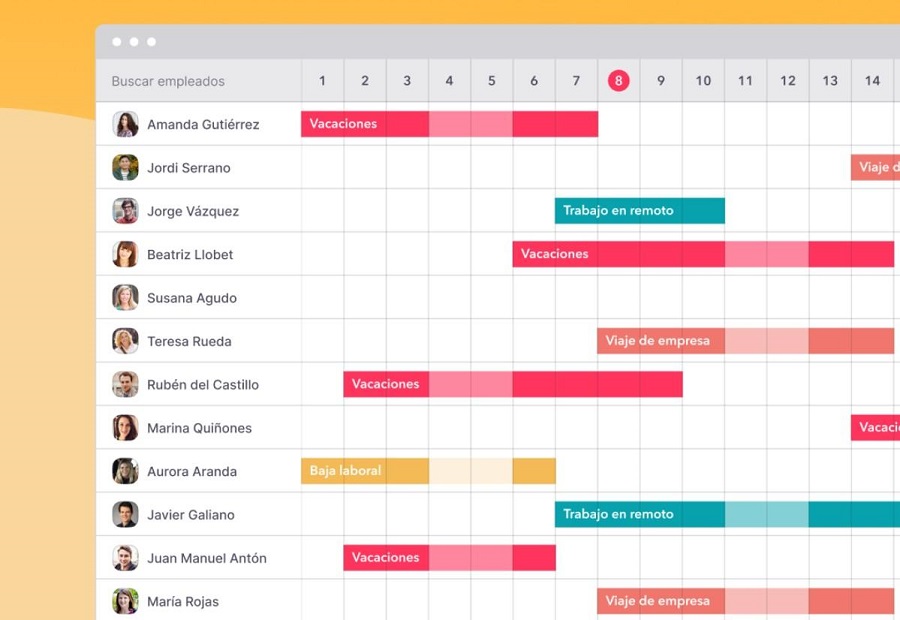Viewport: 900px width, 620px height.
Task: Select highlighted day 8 in header
Action: click(x=619, y=81)
